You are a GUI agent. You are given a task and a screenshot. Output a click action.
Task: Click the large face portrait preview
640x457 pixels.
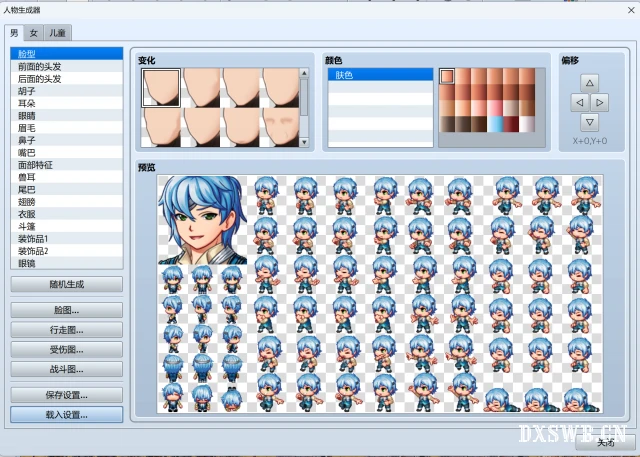(x=201, y=220)
